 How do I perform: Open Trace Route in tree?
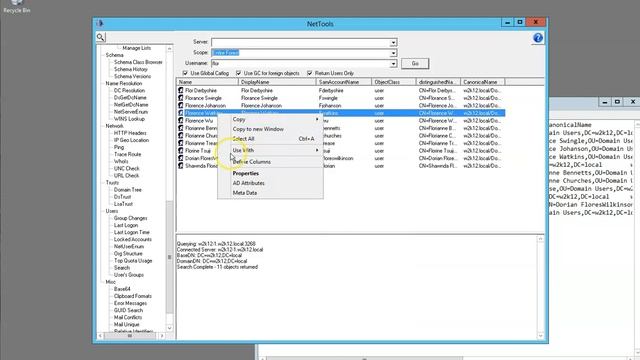point(127,154)
